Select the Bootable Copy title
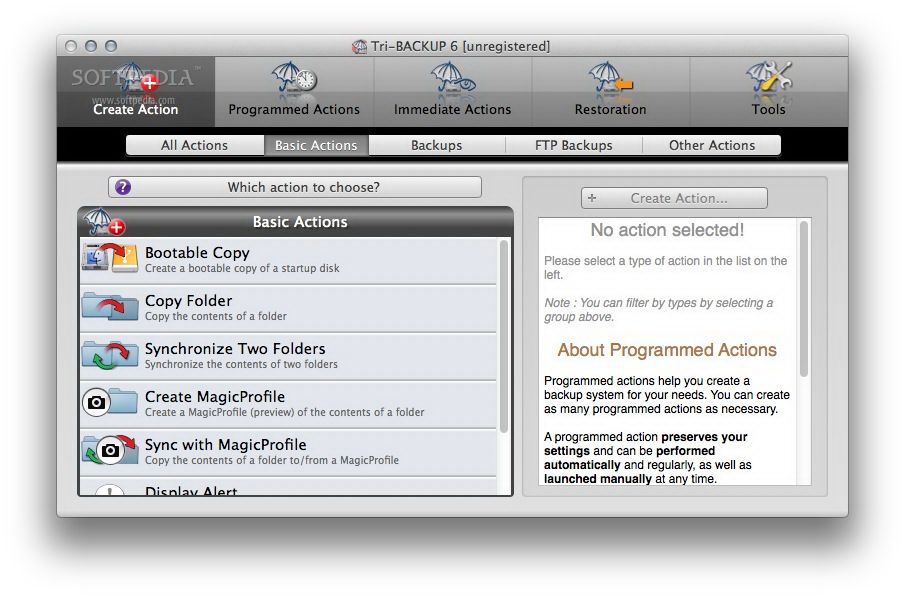This screenshot has height=596, width=905. tap(197, 253)
